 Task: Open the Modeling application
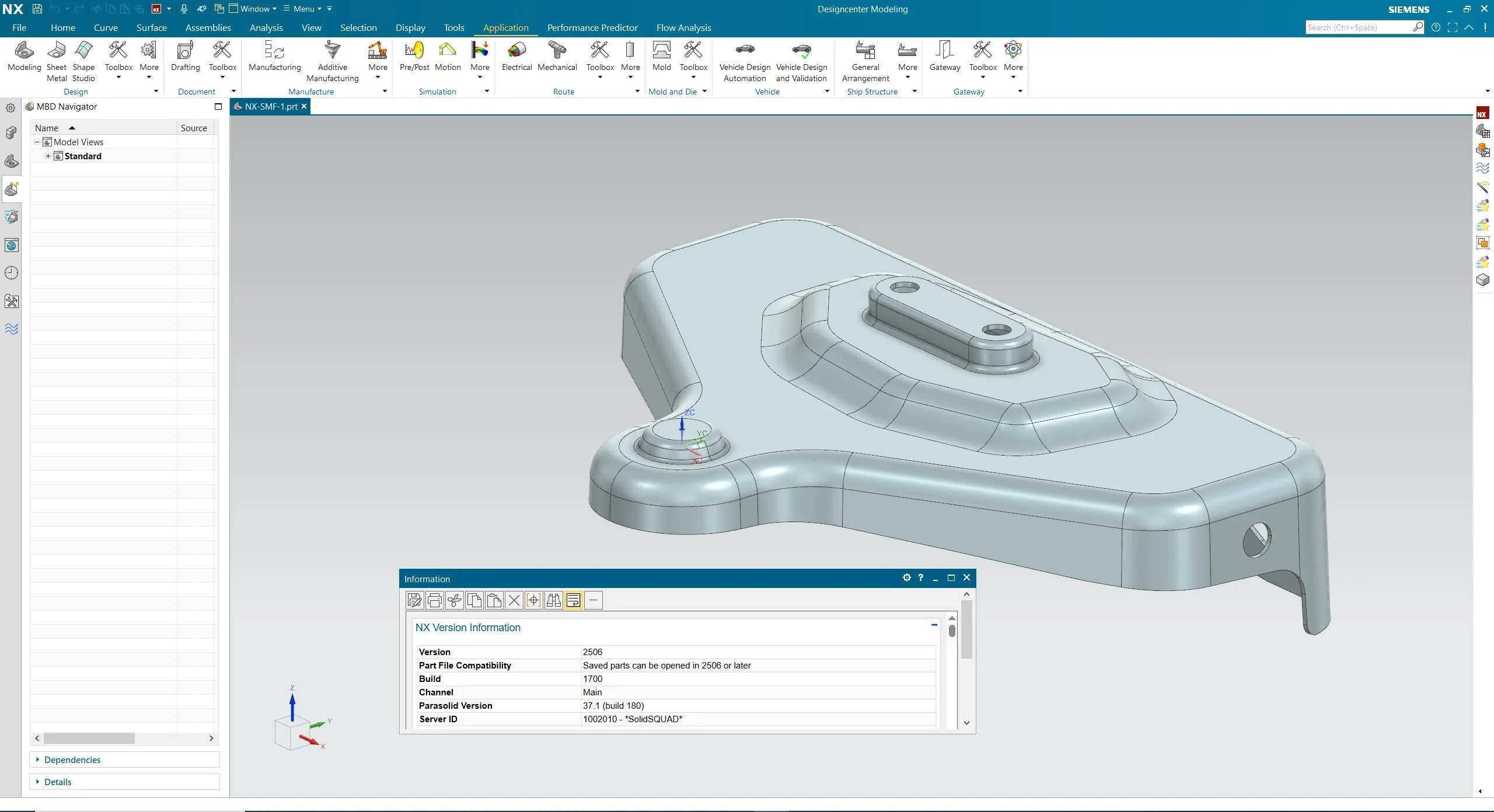pos(24,57)
